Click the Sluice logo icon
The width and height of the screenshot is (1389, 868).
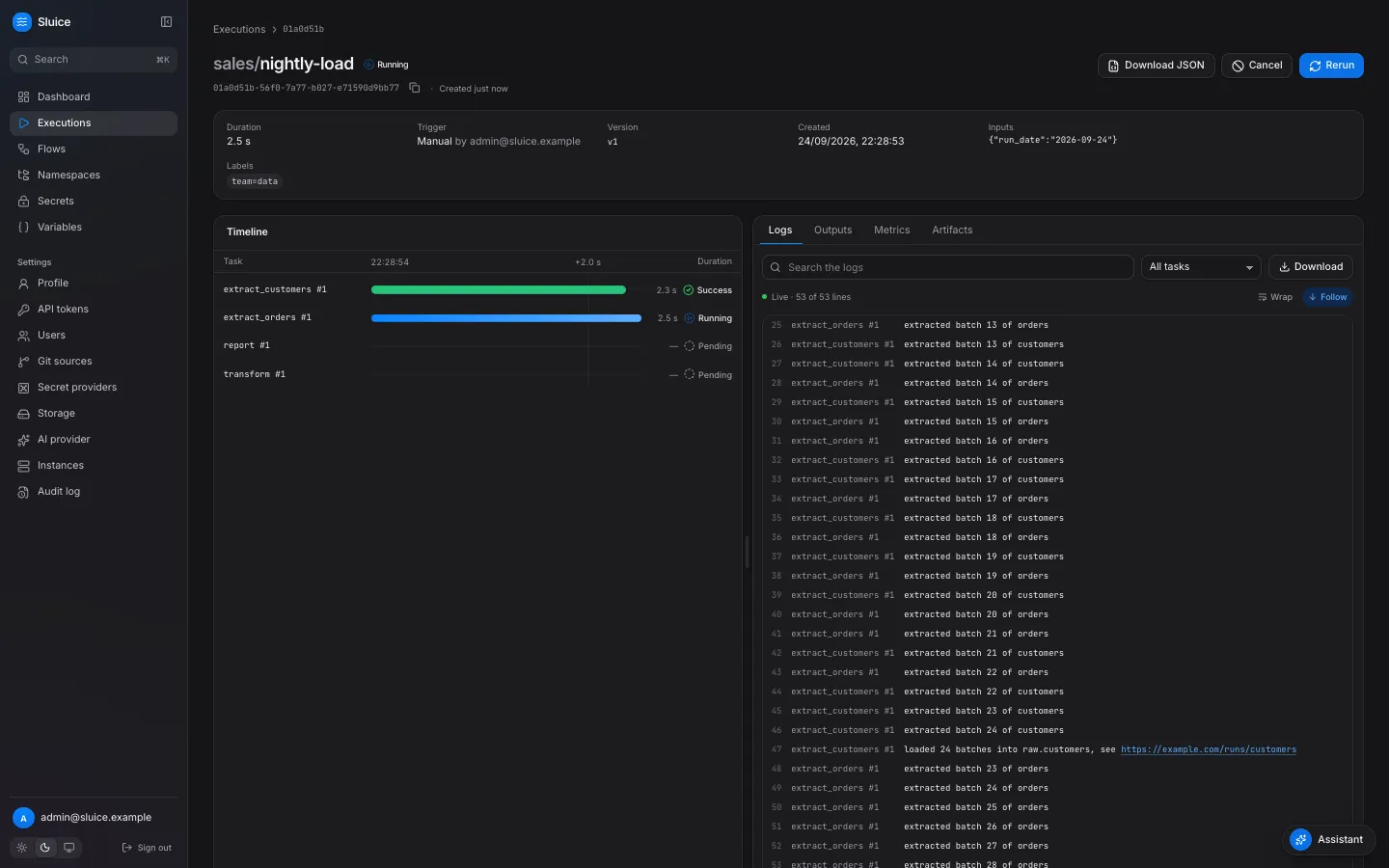pos(22,22)
